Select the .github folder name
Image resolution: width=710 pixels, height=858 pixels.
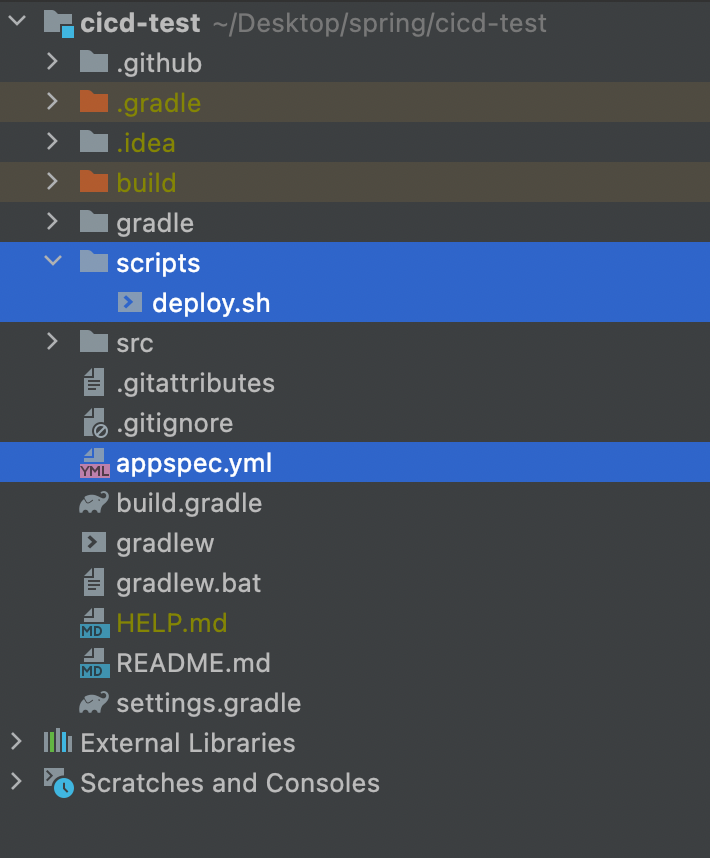pyautogui.click(x=159, y=63)
